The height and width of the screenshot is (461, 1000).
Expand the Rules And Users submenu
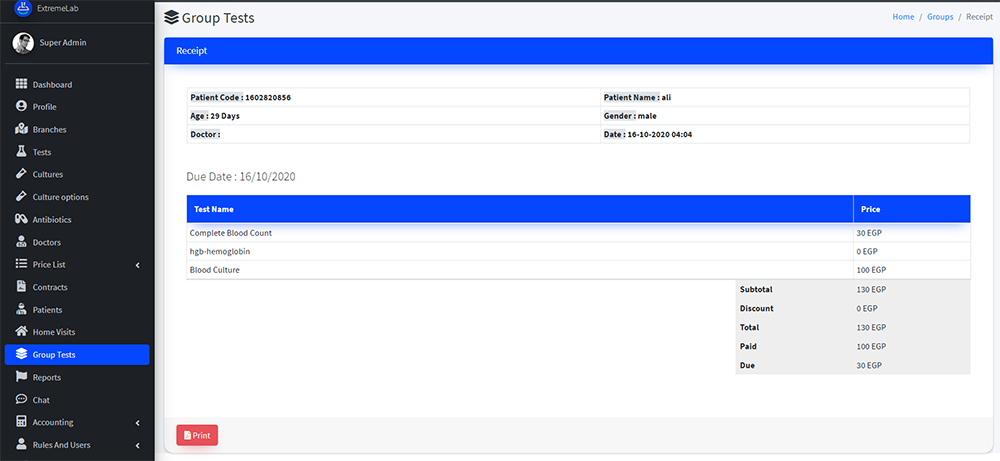[x=137, y=445]
